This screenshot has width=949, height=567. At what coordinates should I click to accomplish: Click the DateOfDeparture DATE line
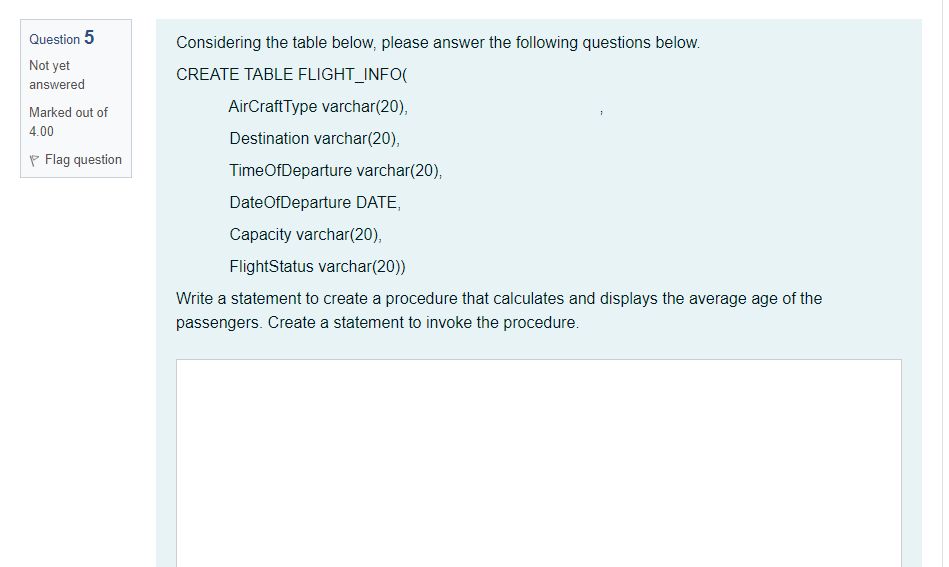pyautogui.click(x=315, y=203)
